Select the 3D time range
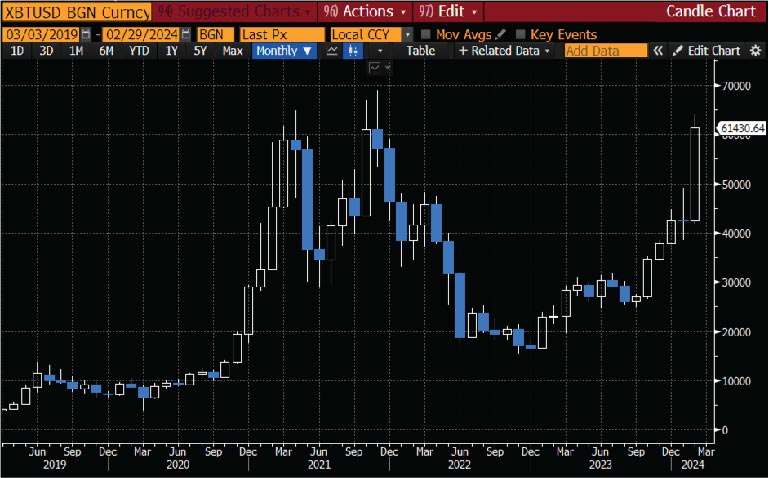The image size is (769, 478). [x=46, y=51]
